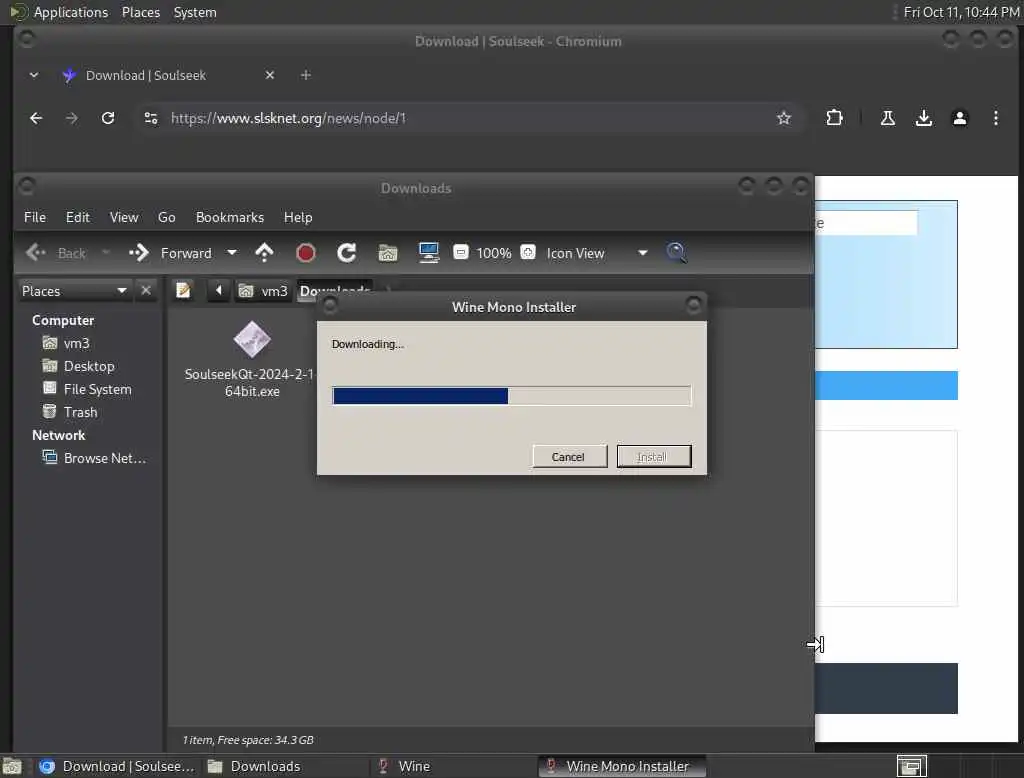The width and height of the screenshot is (1024, 778).
Task: Click the workspace switcher icon in taskbar
Action: pyautogui.click(x=912, y=766)
